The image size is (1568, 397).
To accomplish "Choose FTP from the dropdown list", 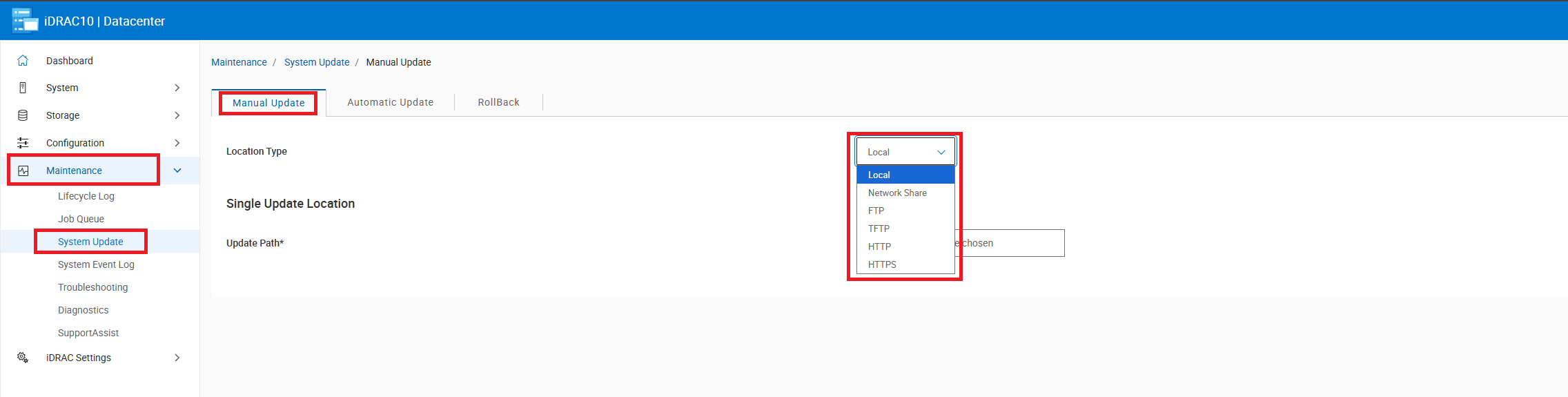I will point(905,211).
